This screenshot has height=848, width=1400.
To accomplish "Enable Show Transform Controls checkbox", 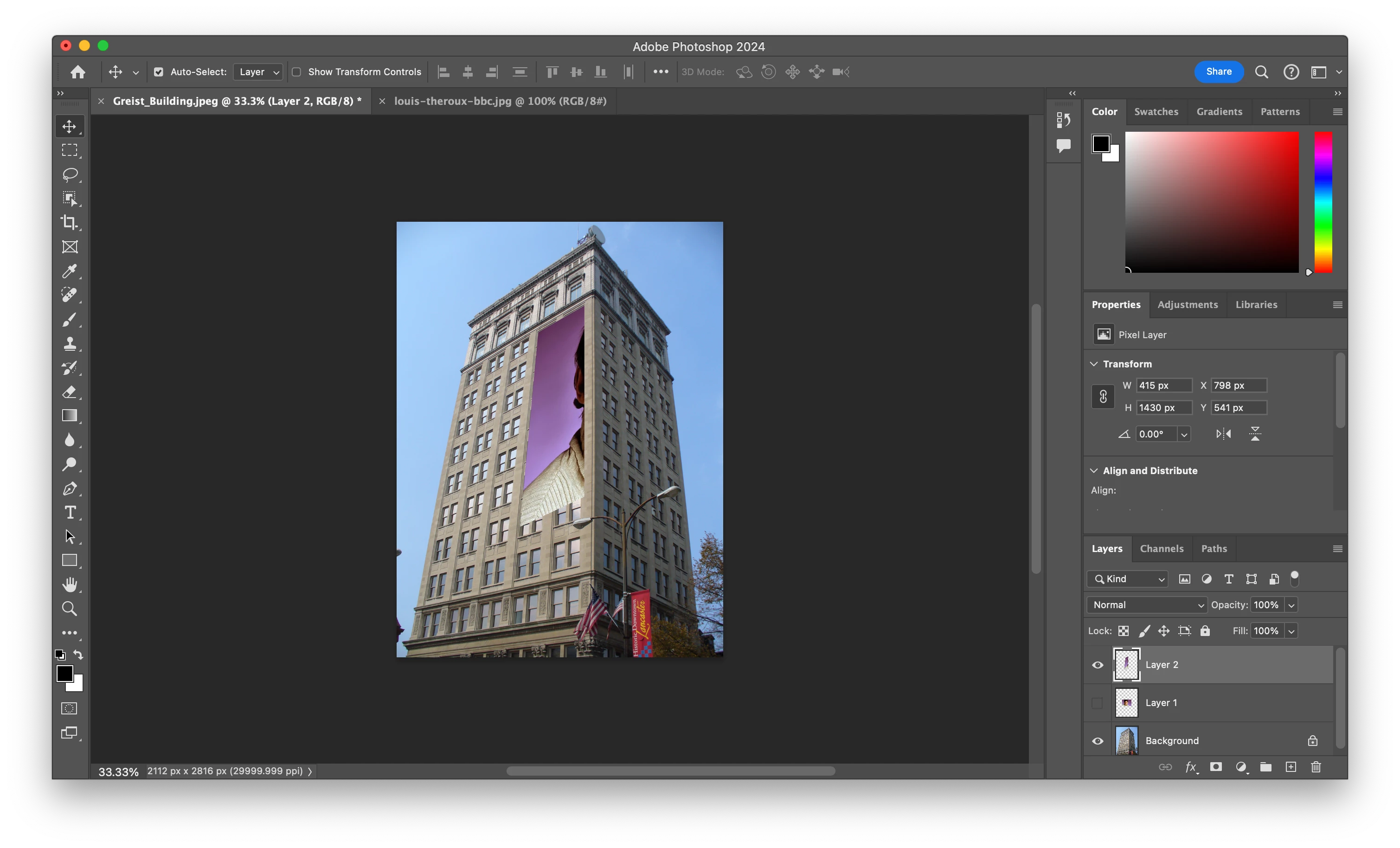I will point(296,71).
